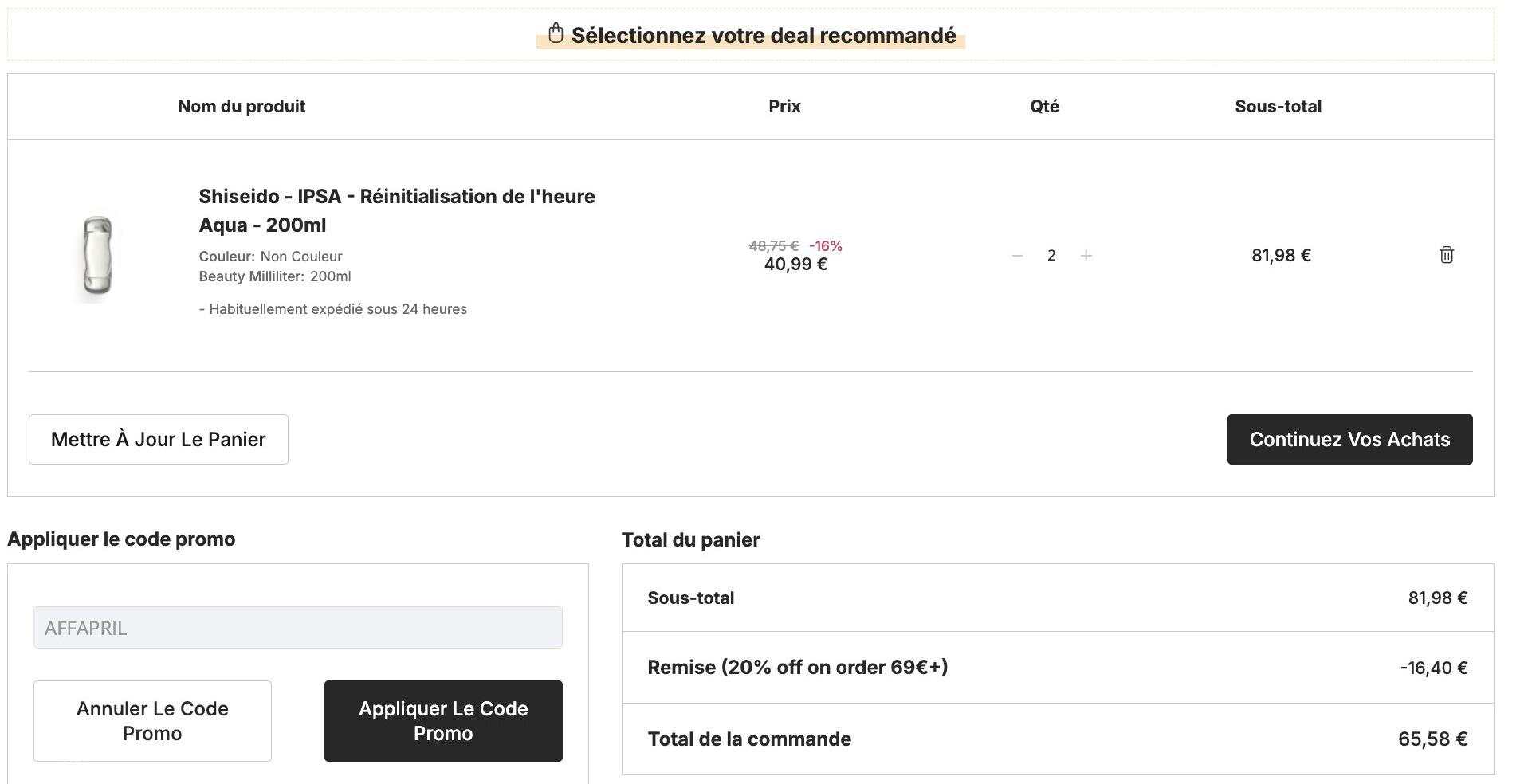The height and width of the screenshot is (784, 1524).
Task: Click Continuez Vos Achats button
Action: point(1349,439)
